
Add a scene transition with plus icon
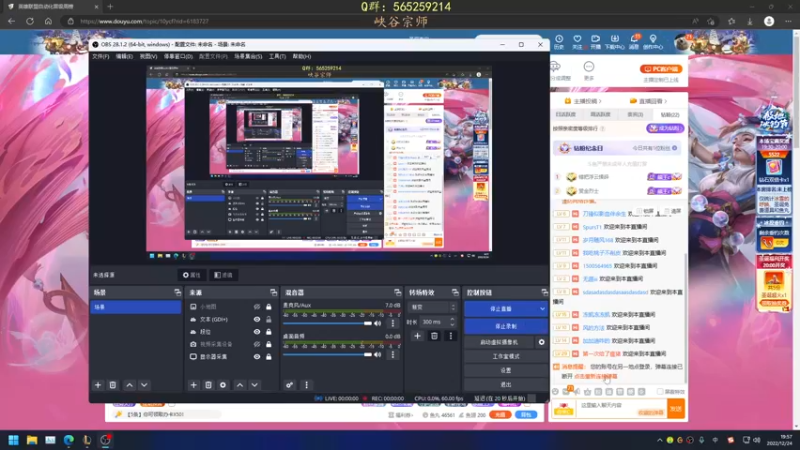[417, 336]
